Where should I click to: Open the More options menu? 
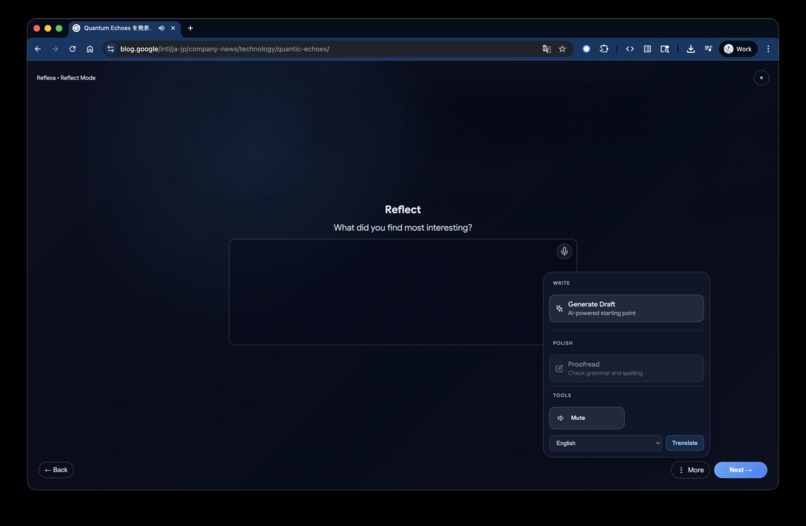(690, 470)
